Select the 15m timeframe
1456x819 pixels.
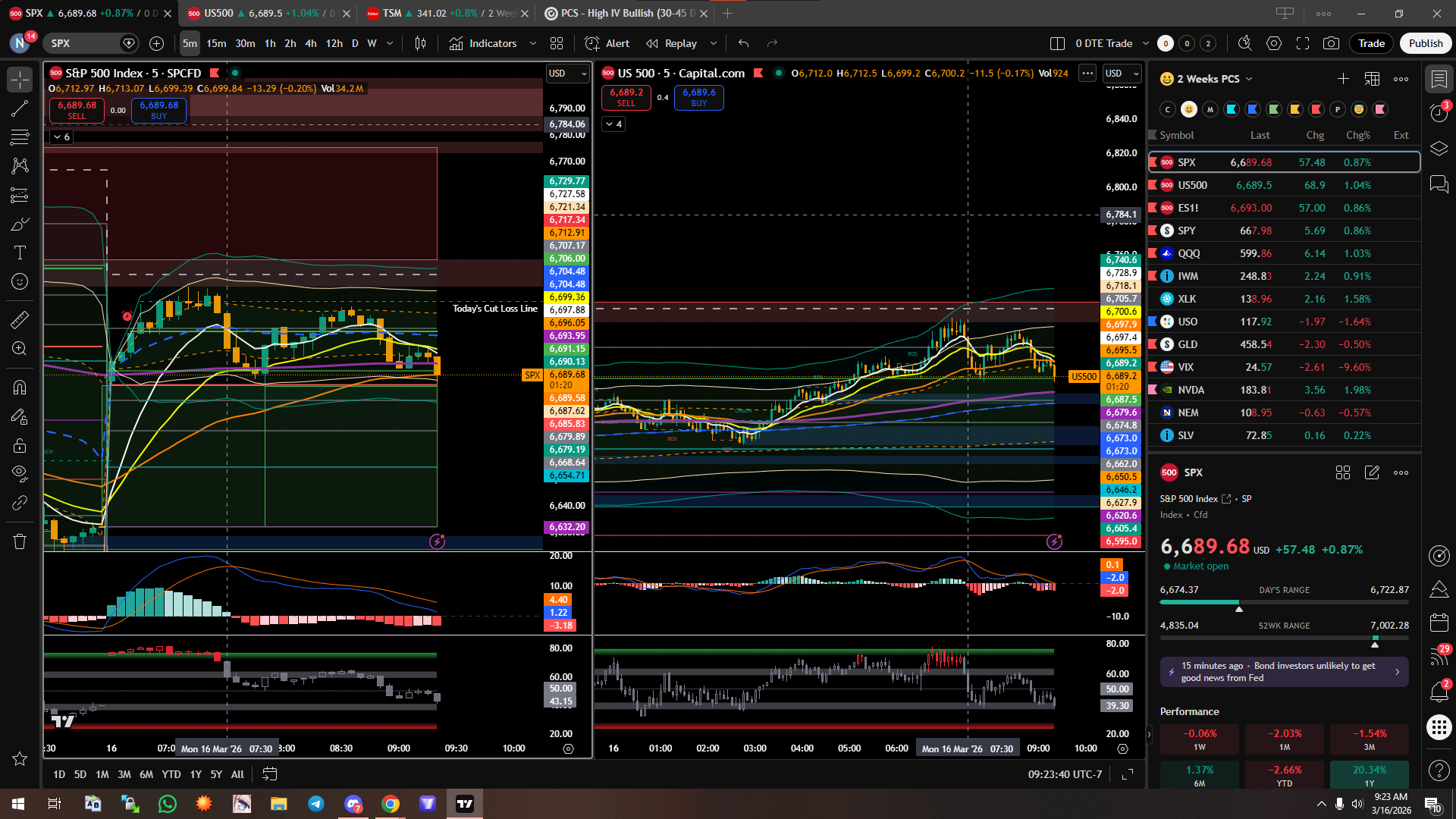click(x=216, y=43)
